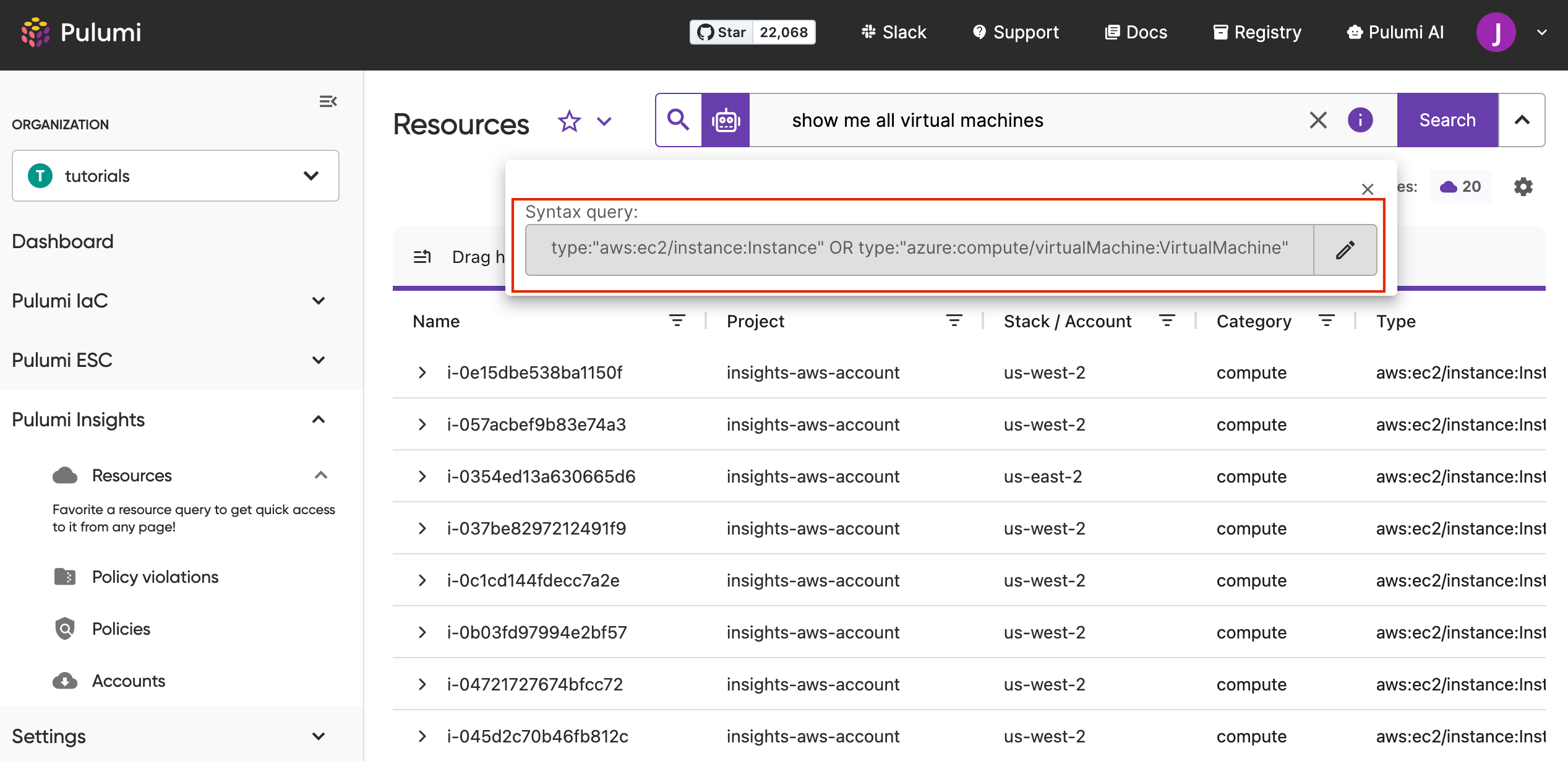
Task: Click the collapse sidebar icon
Action: 328,101
